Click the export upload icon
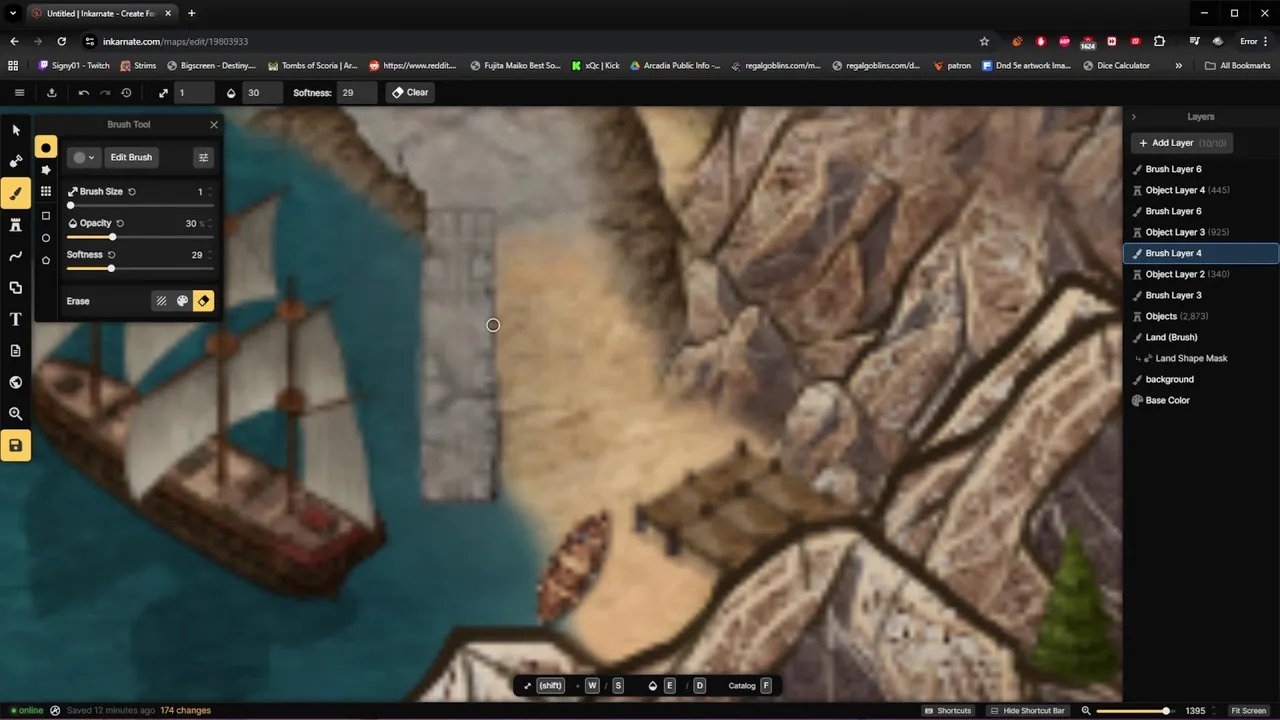The width and height of the screenshot is (1280, 720). pos(51,92)
